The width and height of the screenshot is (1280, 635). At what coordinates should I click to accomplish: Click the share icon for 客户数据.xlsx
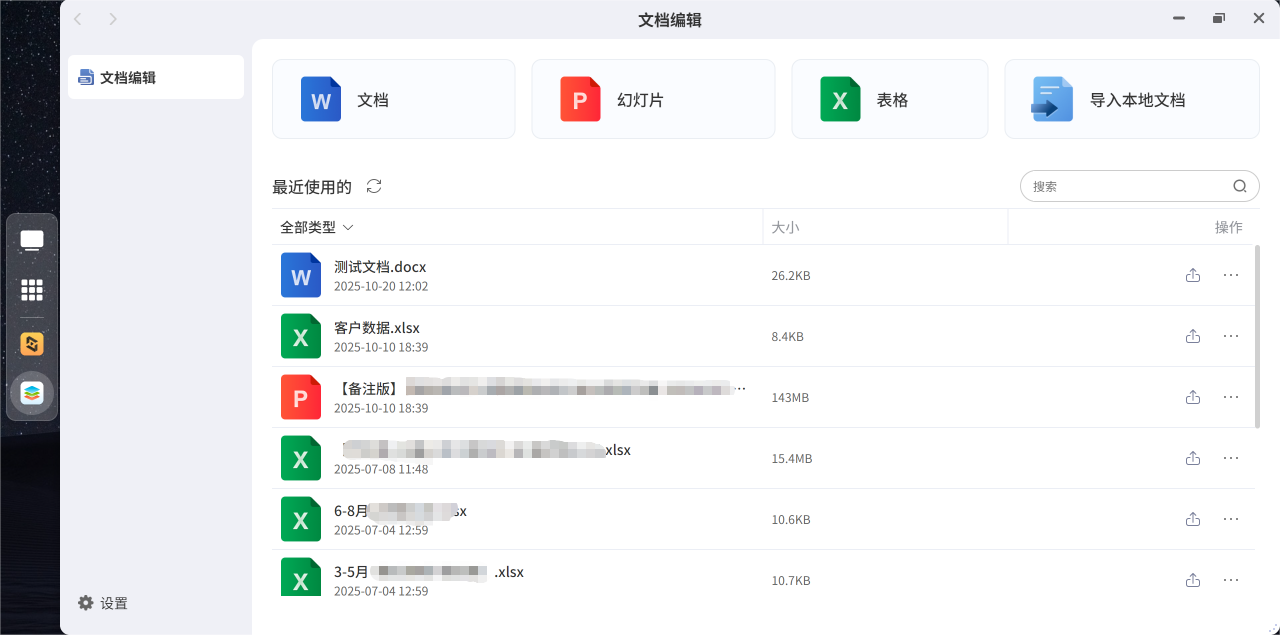[x=1192, y=336]
